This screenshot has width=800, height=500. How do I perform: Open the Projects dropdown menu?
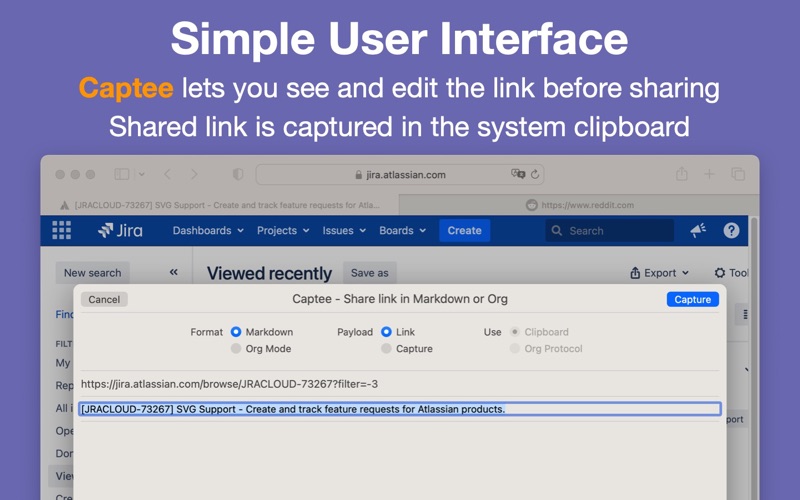point(283,231)
